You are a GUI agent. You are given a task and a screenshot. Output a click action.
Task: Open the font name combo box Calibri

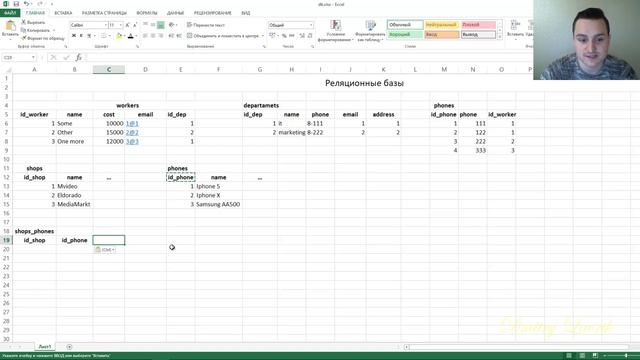pos(89,25)
